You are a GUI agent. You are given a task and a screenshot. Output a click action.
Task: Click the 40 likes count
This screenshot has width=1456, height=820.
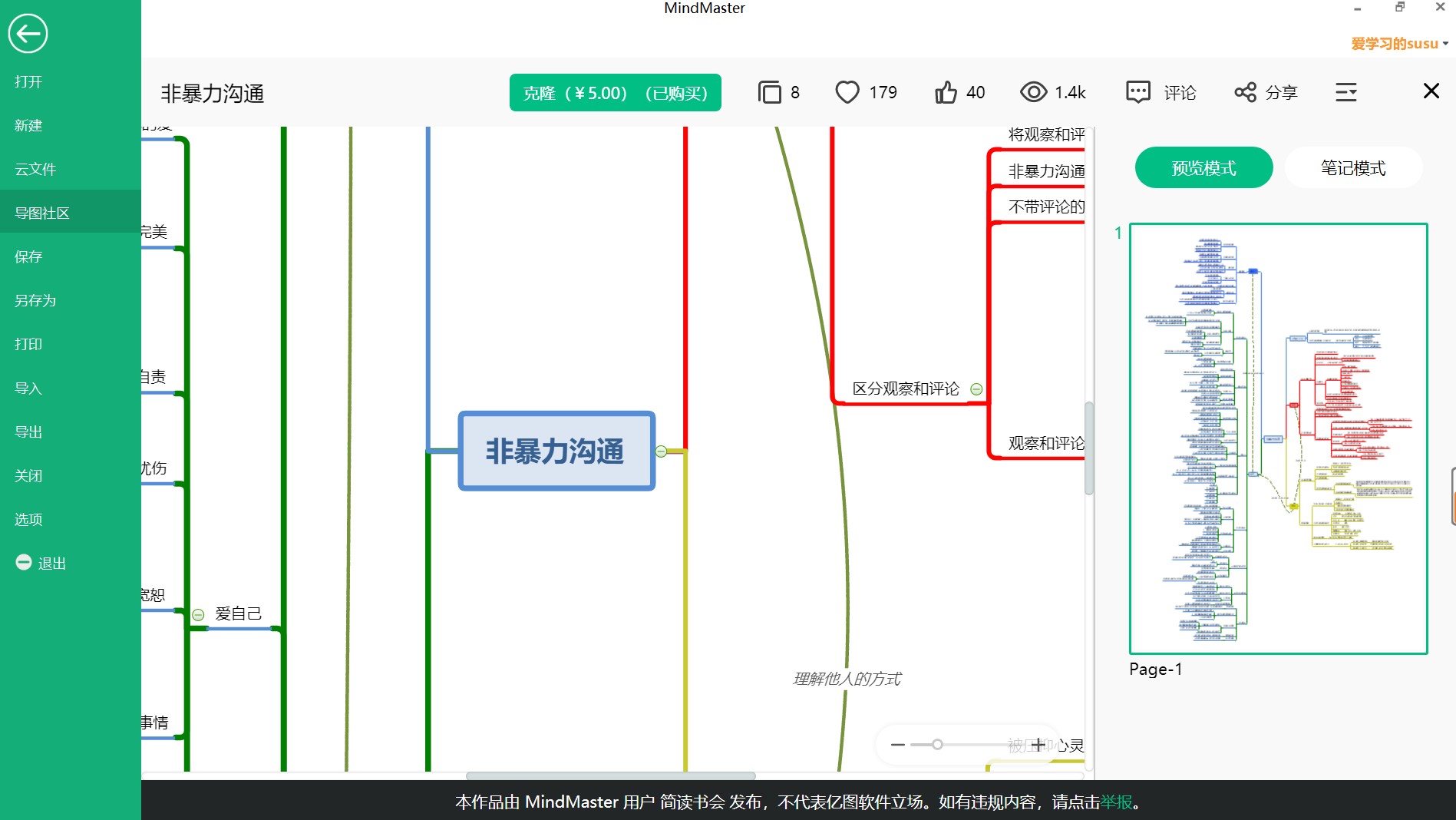(976, 92)
